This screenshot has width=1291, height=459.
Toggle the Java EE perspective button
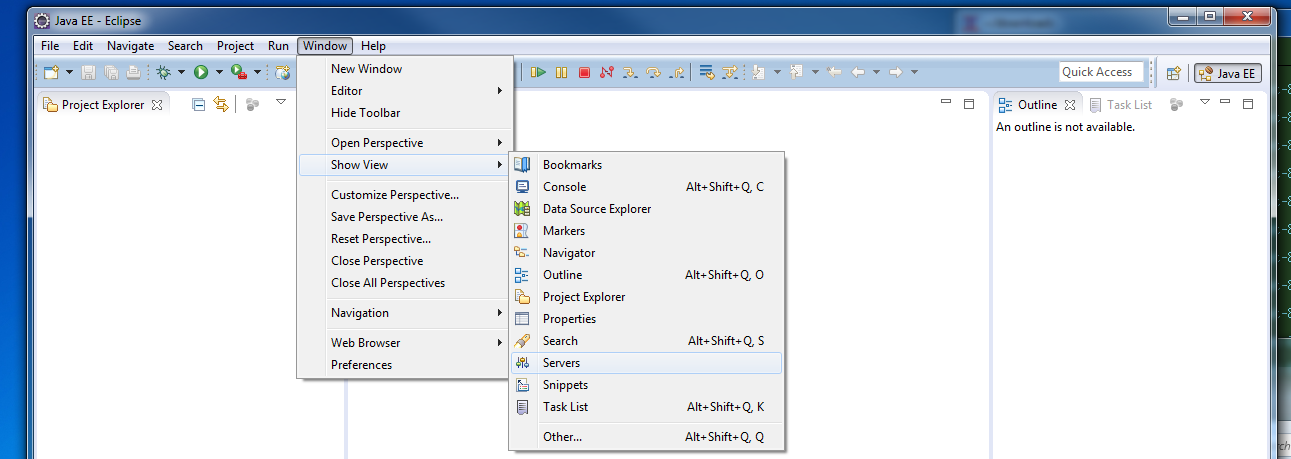coord(1228,73)
